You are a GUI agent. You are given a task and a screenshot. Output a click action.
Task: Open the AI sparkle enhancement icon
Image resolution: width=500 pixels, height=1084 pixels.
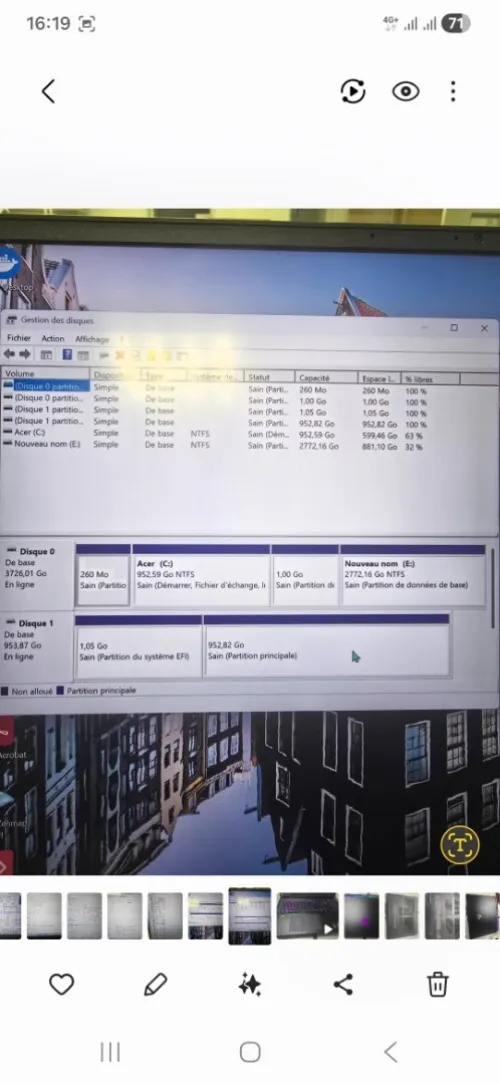(250, 984)
